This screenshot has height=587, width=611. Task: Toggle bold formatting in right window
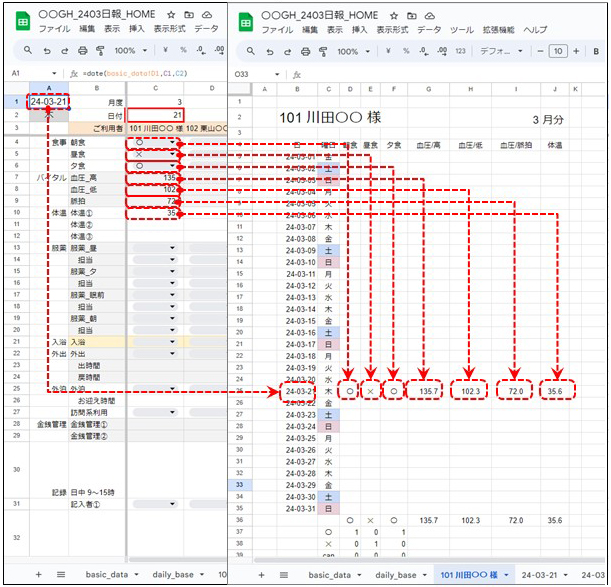pos(596,51)
